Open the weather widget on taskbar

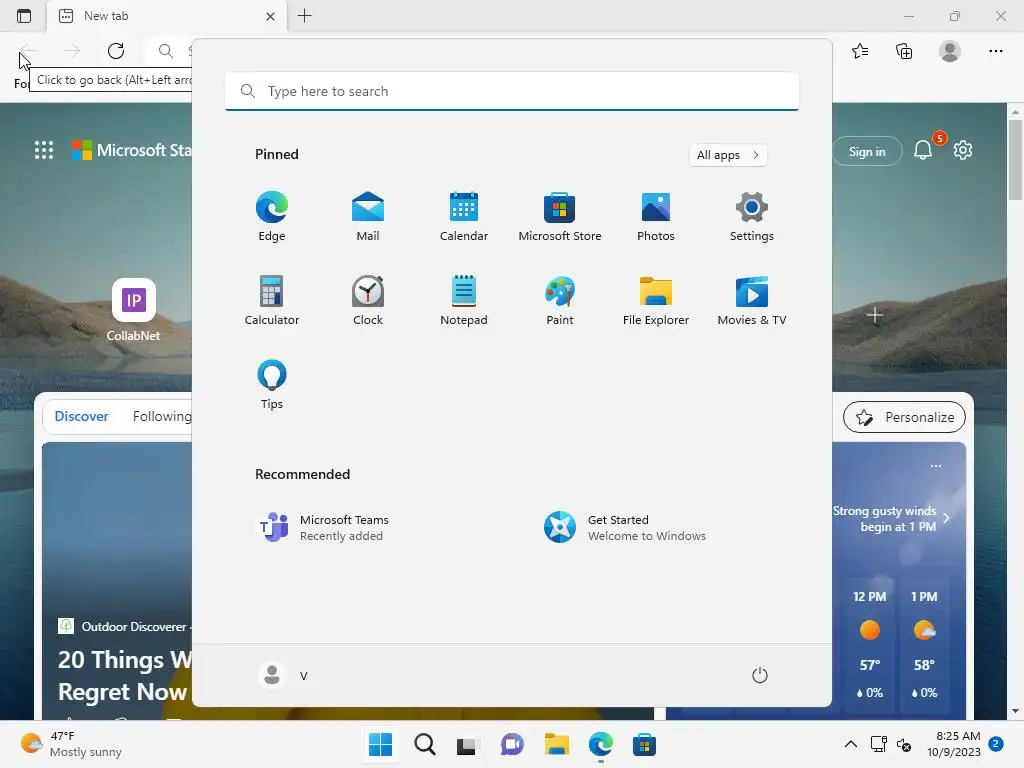click(x=72, y=744)
